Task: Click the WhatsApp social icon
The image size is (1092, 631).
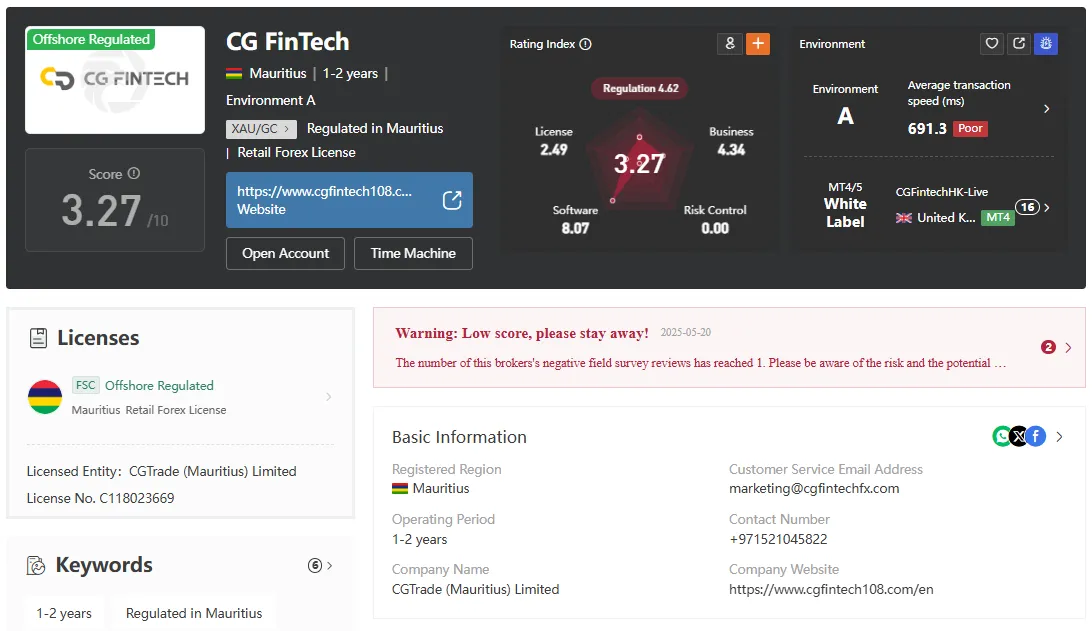Action: tap(1001, 437)
